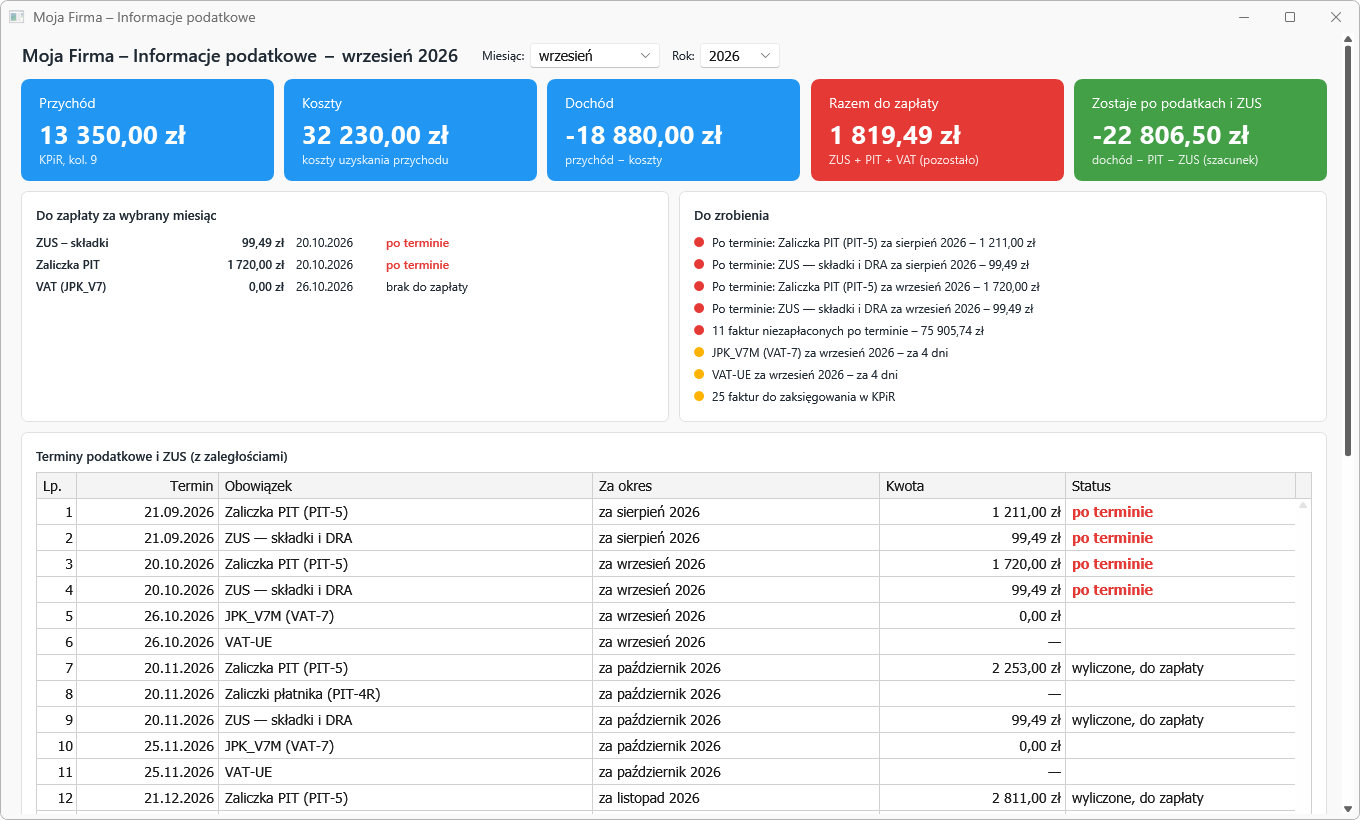Click the 'ZUS – składki' payment row label
Screen dimensions: 1360x820
pyautogui.click(x=72, y=243)
